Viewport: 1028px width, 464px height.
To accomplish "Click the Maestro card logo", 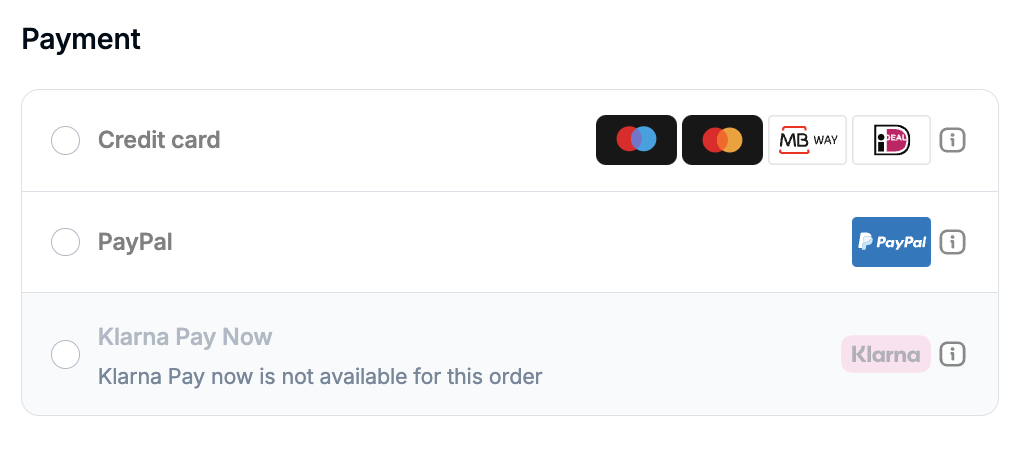I will point(636,140).
